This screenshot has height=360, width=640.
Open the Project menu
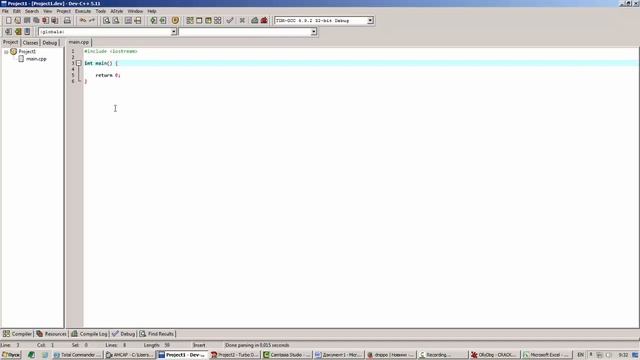[x=64, y=11]
